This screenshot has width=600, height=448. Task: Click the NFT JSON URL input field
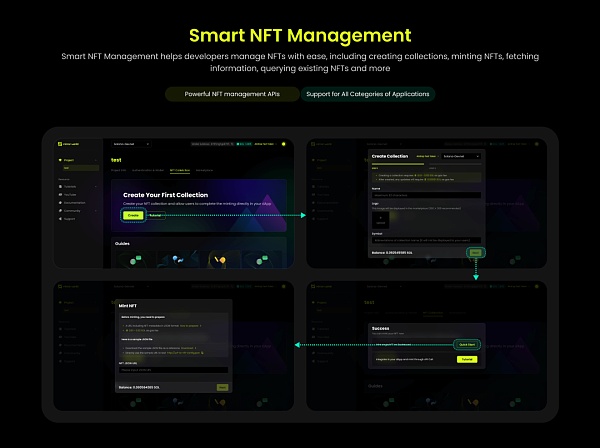(173, 370)
